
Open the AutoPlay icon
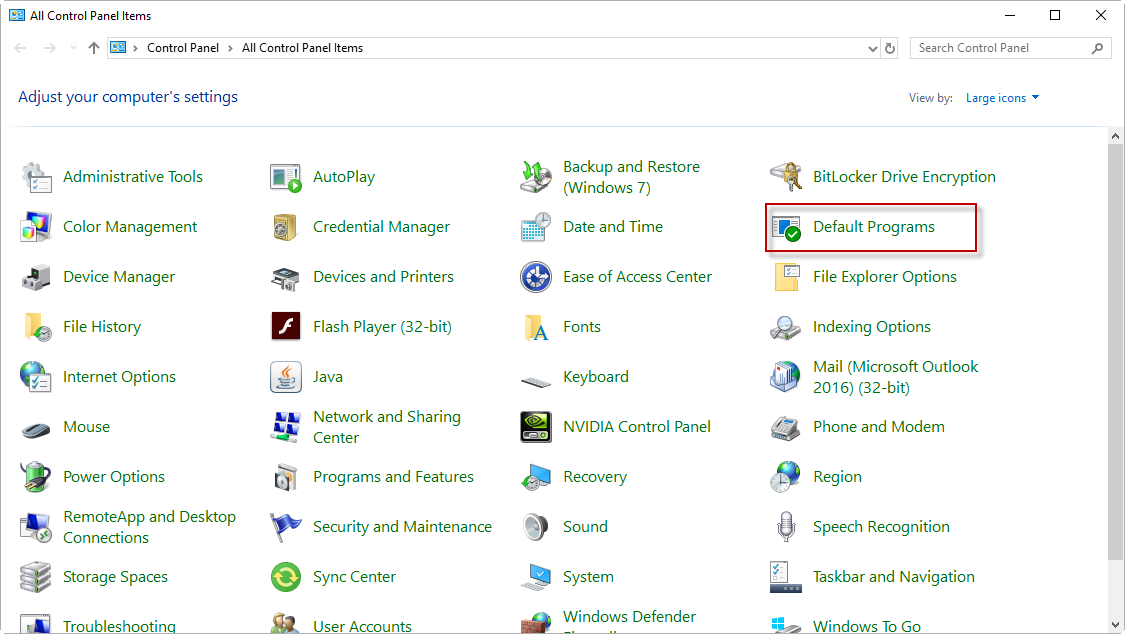(x=286, y=177)
